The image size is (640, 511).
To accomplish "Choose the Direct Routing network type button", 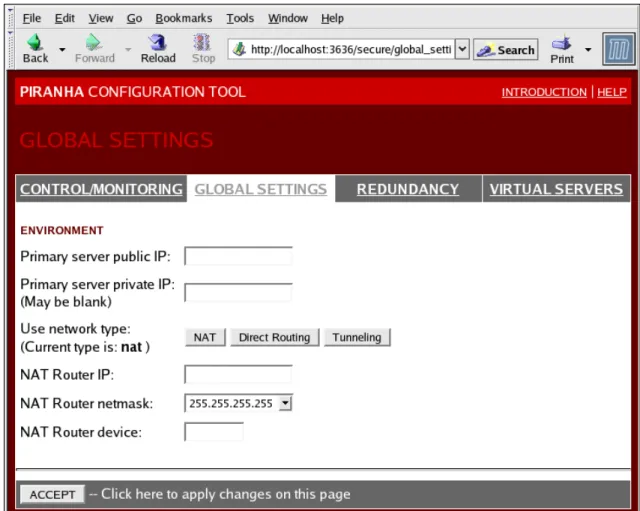I will click(275, 338).
